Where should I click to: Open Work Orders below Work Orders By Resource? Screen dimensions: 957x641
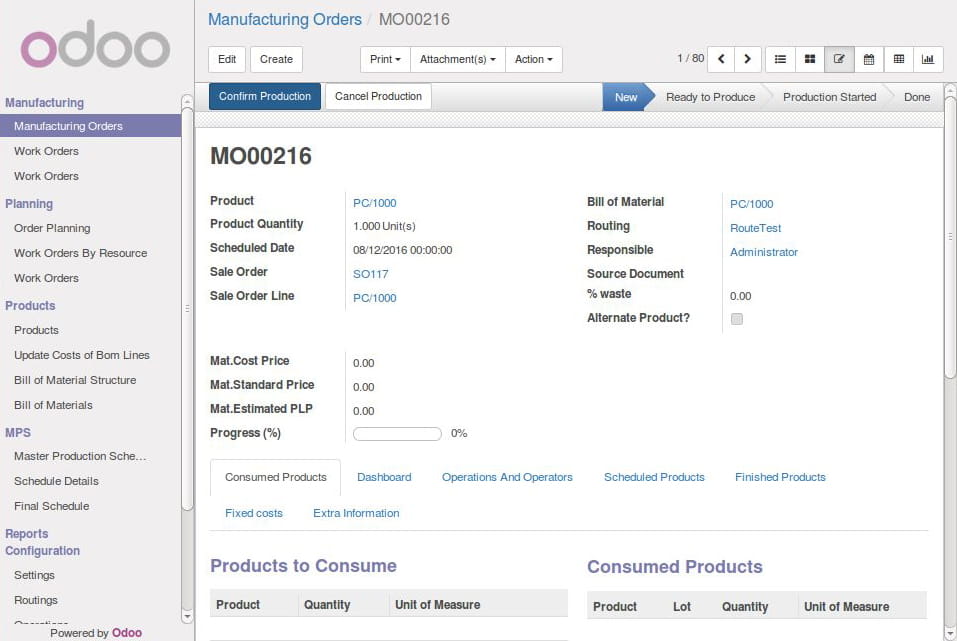tap(46, 278)
